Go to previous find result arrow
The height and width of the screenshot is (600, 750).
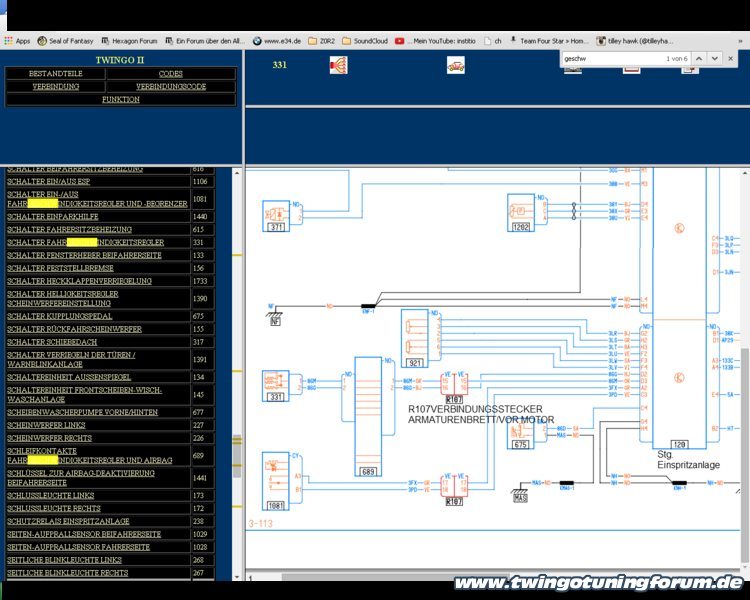coord(699,59)
